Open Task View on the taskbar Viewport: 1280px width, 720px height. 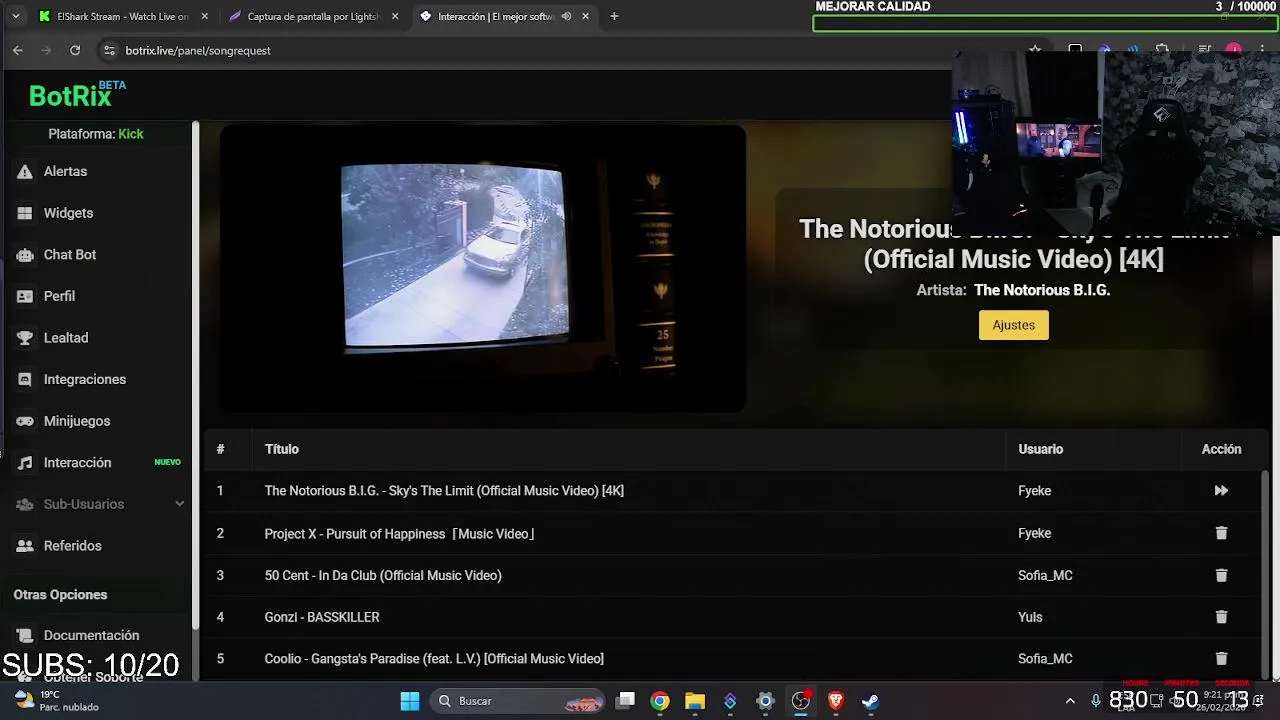[625, 701]
